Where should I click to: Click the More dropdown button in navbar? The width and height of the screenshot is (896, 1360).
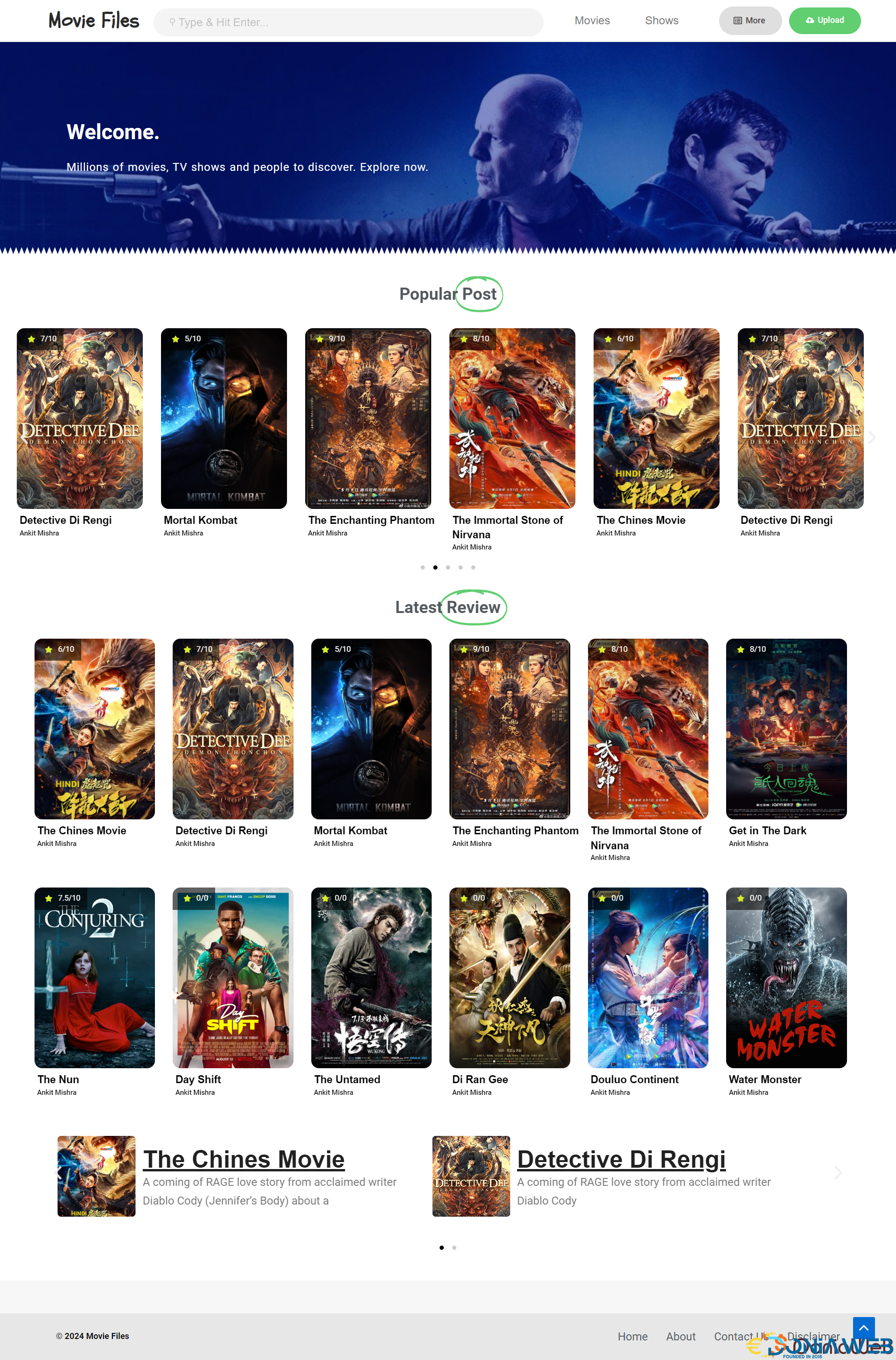pos(751,20)
